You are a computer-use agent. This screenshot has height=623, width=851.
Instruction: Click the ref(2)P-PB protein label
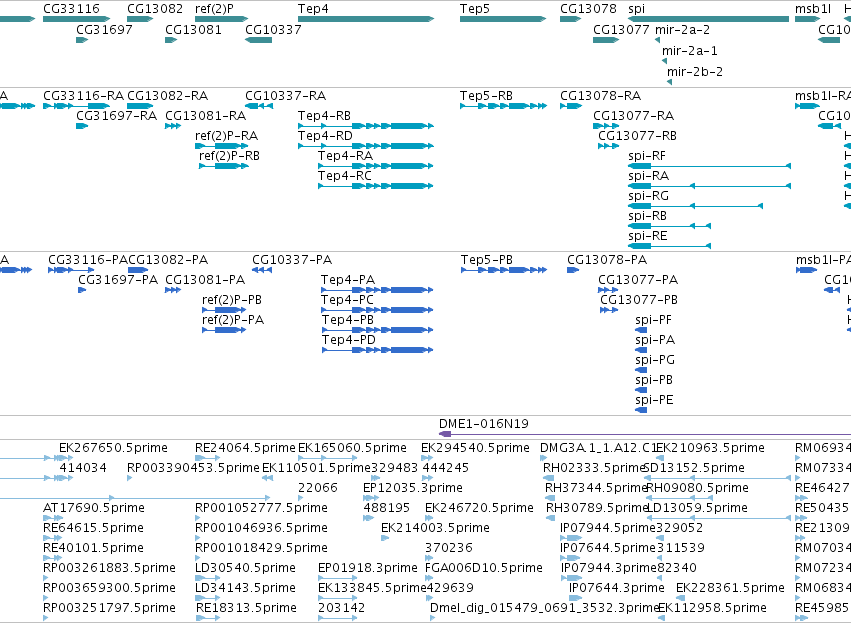pos(232,300)
